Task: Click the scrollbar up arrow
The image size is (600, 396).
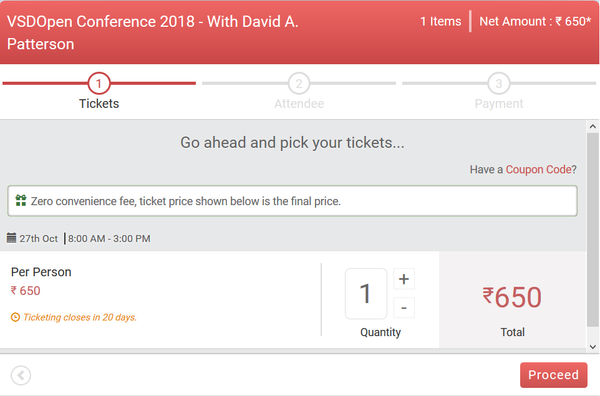Action: [x=593, y=126]
